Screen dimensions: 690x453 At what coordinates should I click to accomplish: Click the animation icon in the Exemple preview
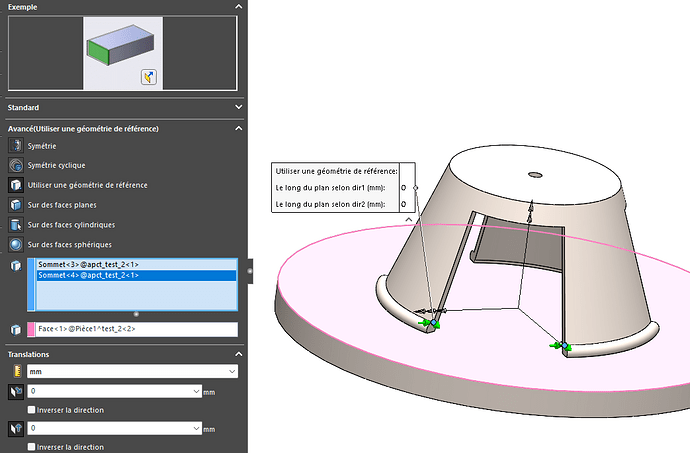coord(149,77)
